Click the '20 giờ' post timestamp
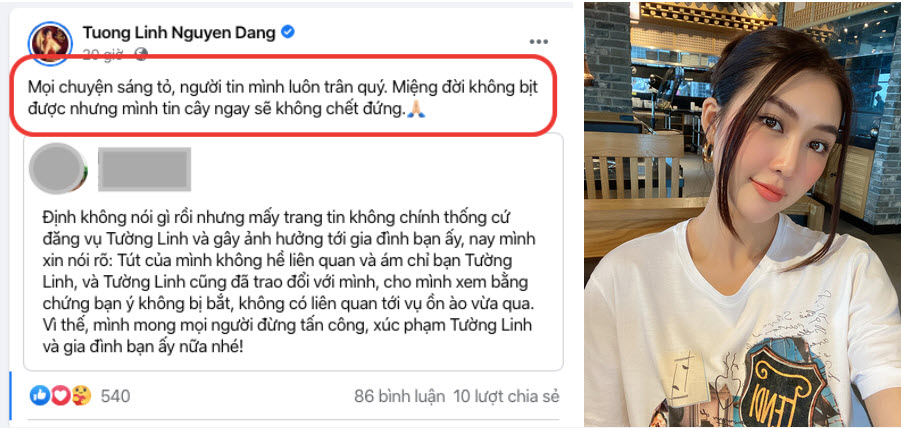The image size is (901, 428). coord(102,55)
